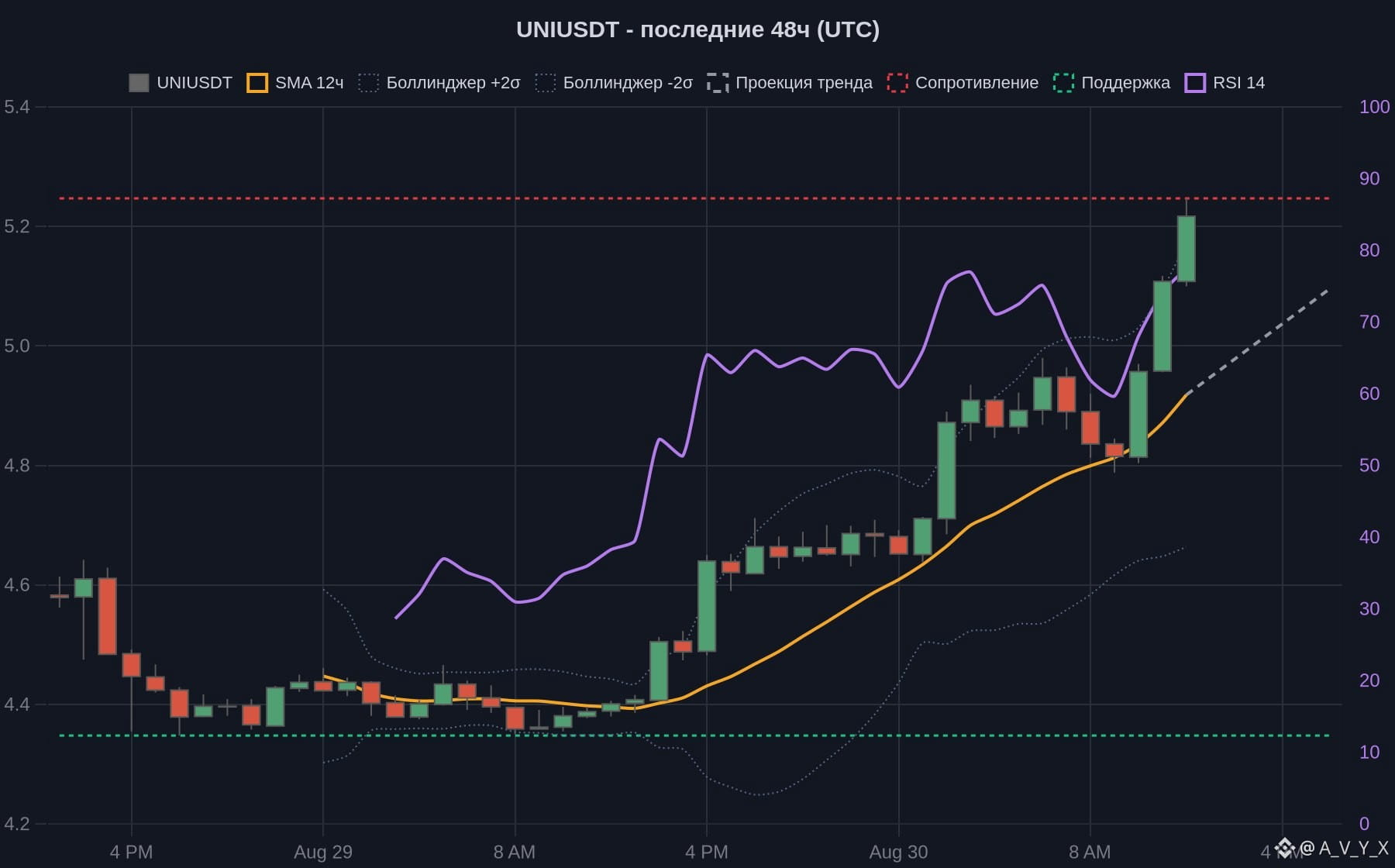Click the RSI axis label 20

tap(1369, 680)
